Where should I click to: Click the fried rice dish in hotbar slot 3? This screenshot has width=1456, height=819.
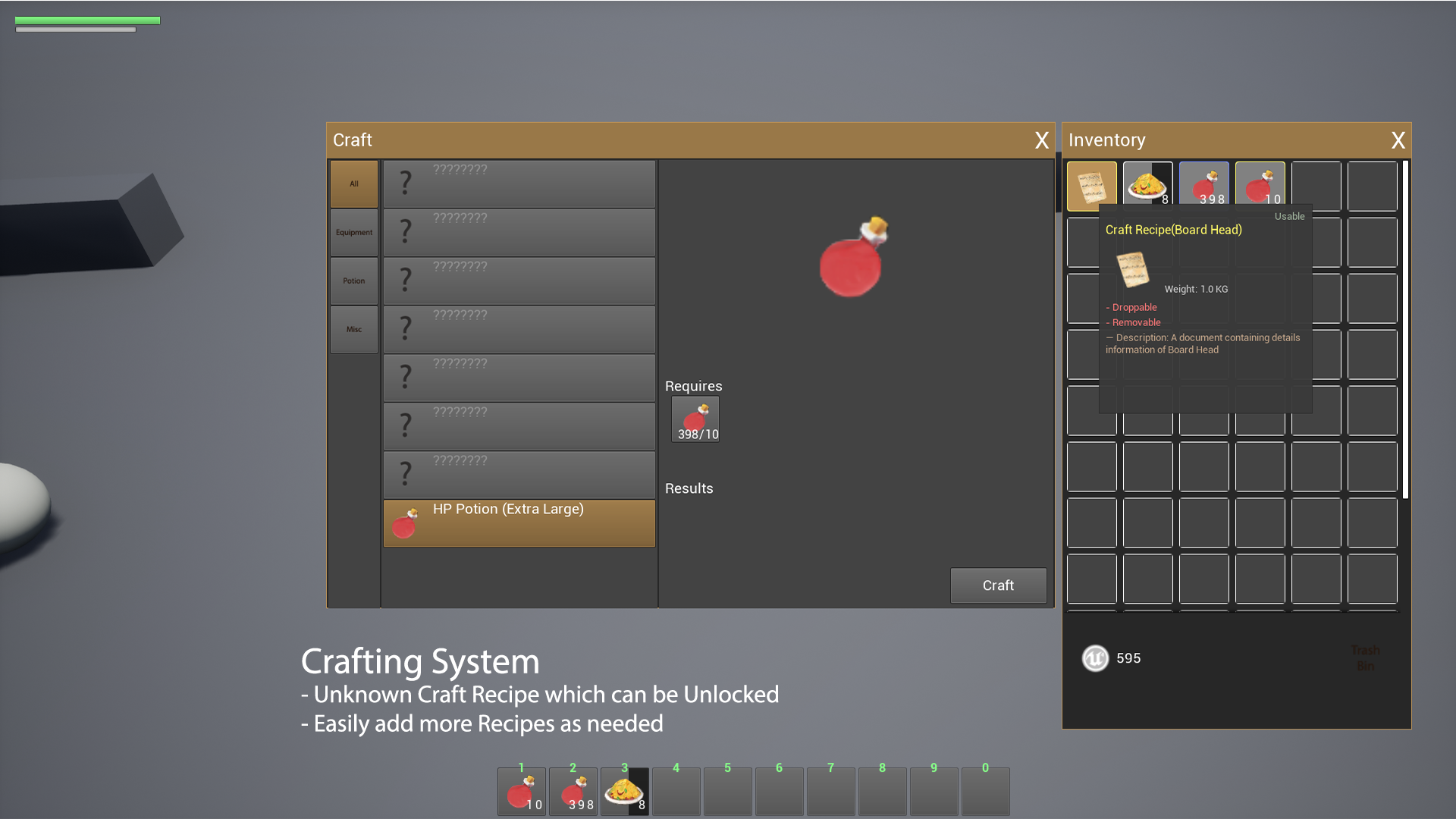coord(624,791)
